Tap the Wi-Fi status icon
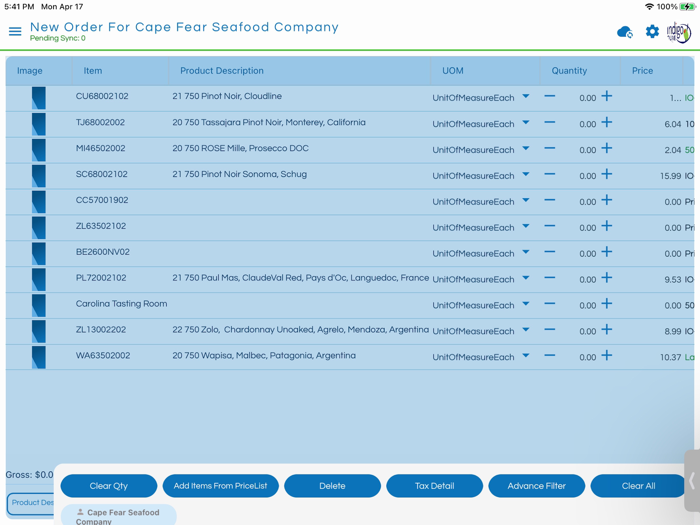The height and width of the screenshot is (525, 700). [x=650, y=7]
